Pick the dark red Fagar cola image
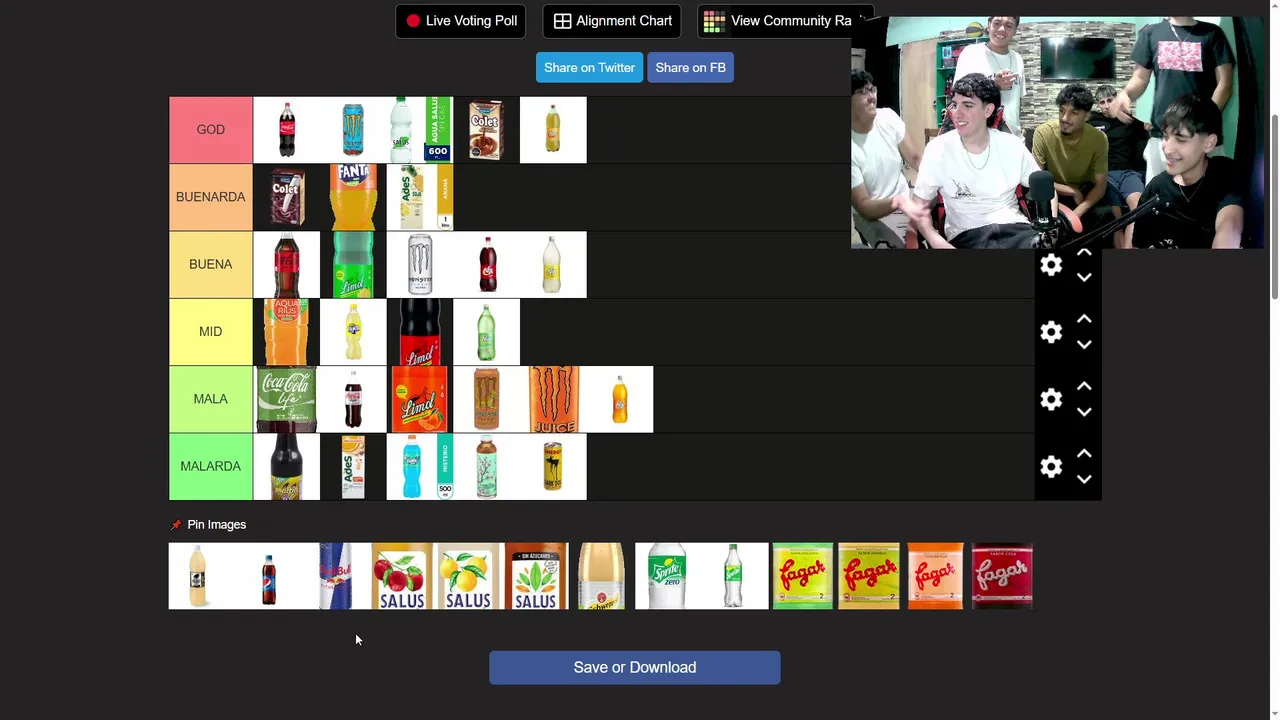The image size is (1280, 720). tap(1002, 576)
